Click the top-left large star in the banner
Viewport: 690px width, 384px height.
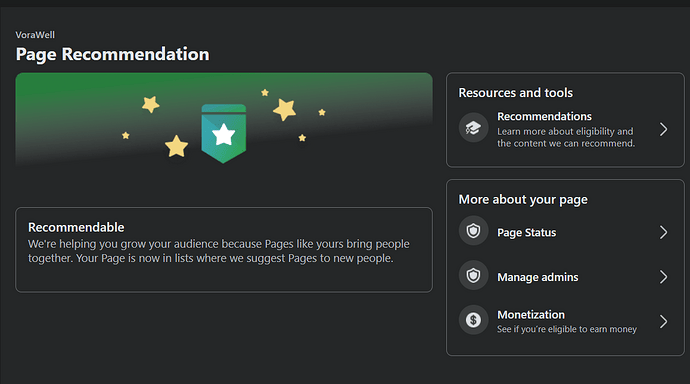150,105
